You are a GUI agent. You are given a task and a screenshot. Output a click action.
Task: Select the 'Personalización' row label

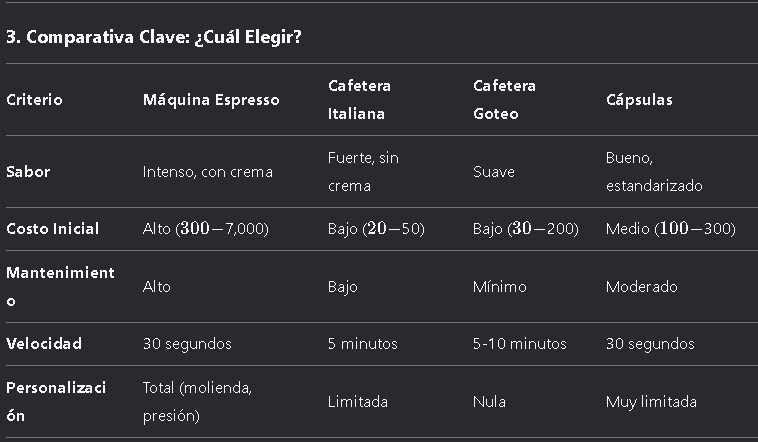(56, 401)
